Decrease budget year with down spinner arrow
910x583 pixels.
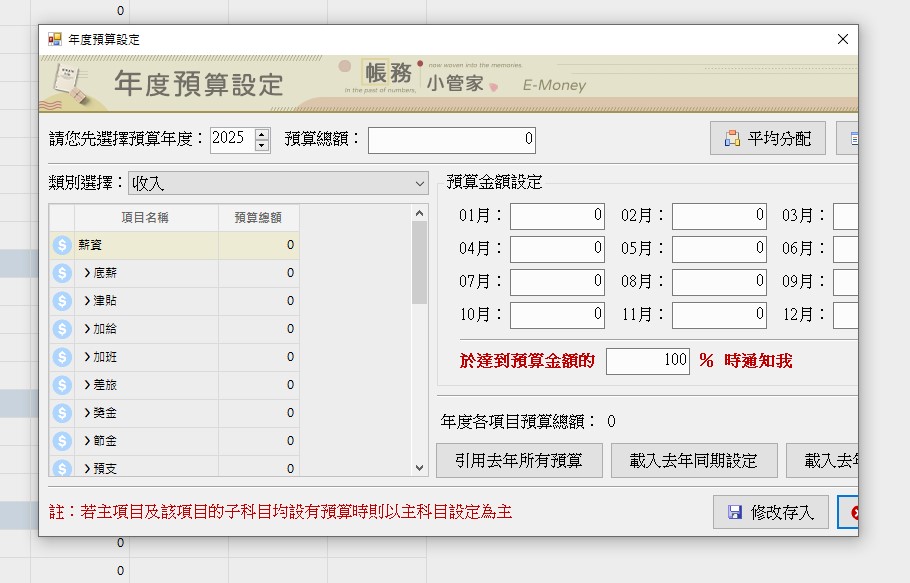[262, 145]
